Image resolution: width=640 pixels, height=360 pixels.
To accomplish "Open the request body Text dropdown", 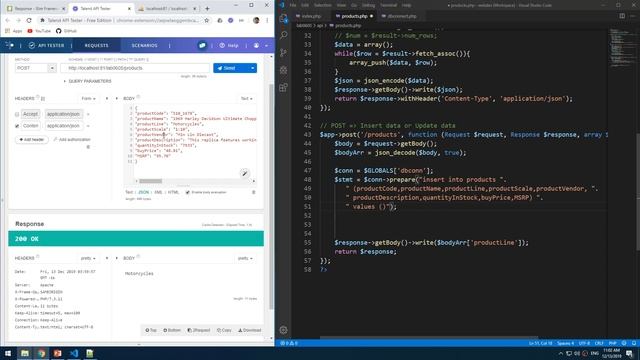I will tap(246, 98).
